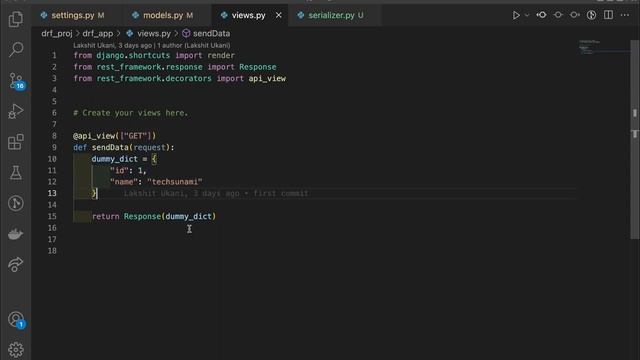Click rest_framework.decorators on line 3
Screen dimensions: 640x360
click(x=154, y=78)
